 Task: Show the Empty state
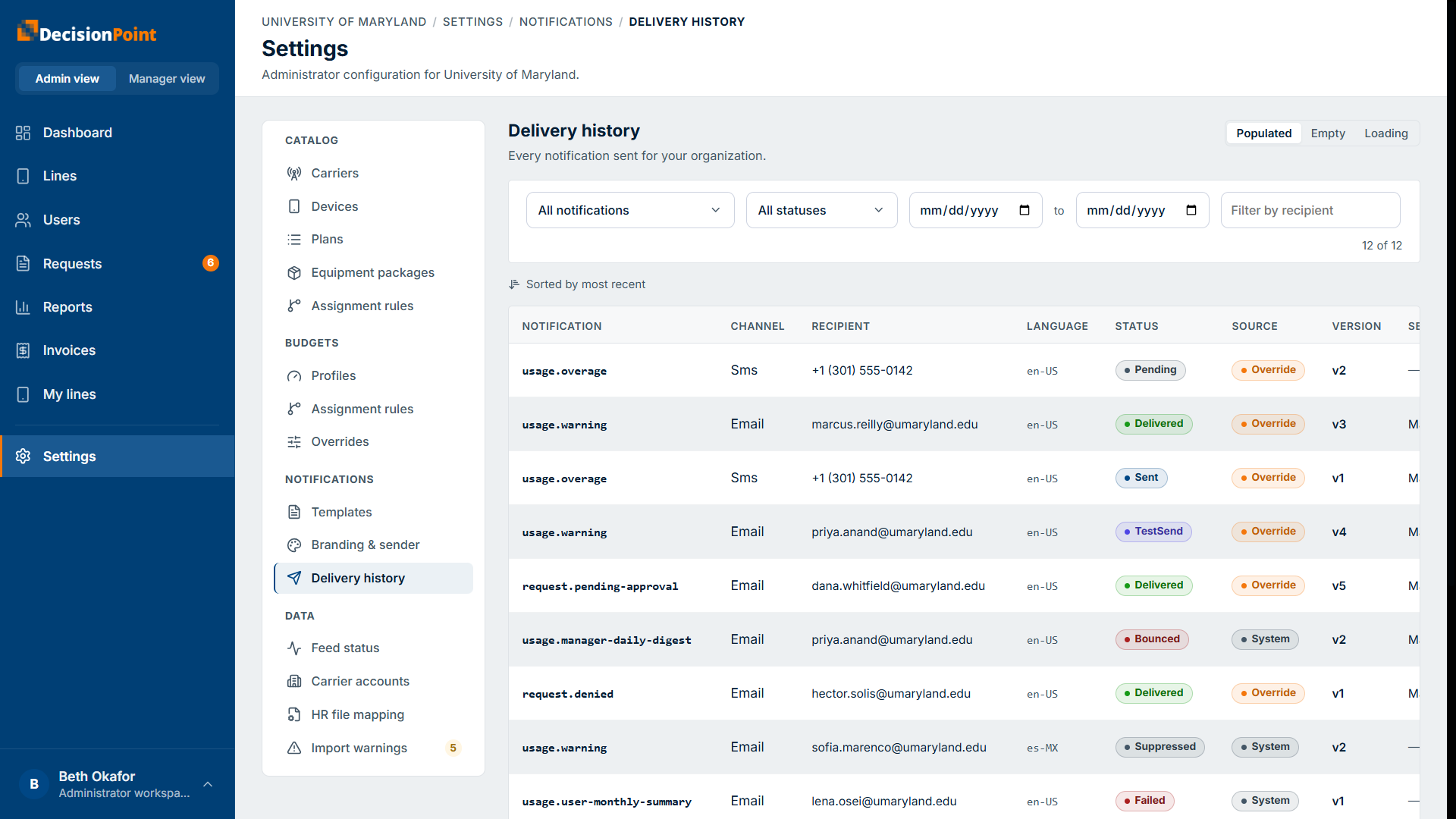[1328, 133]
